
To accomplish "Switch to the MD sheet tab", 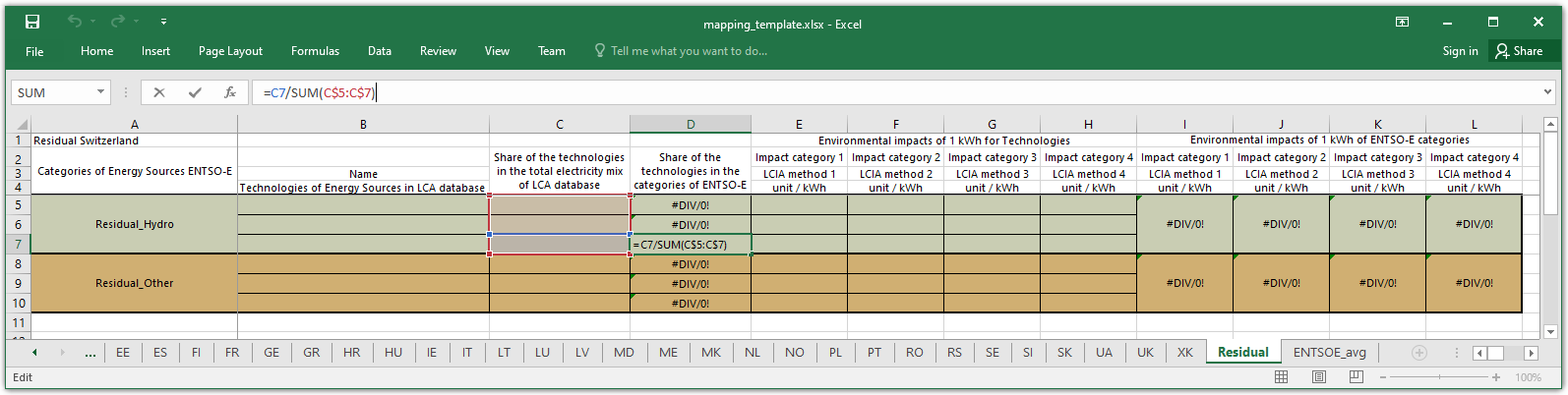I will 624,353.
